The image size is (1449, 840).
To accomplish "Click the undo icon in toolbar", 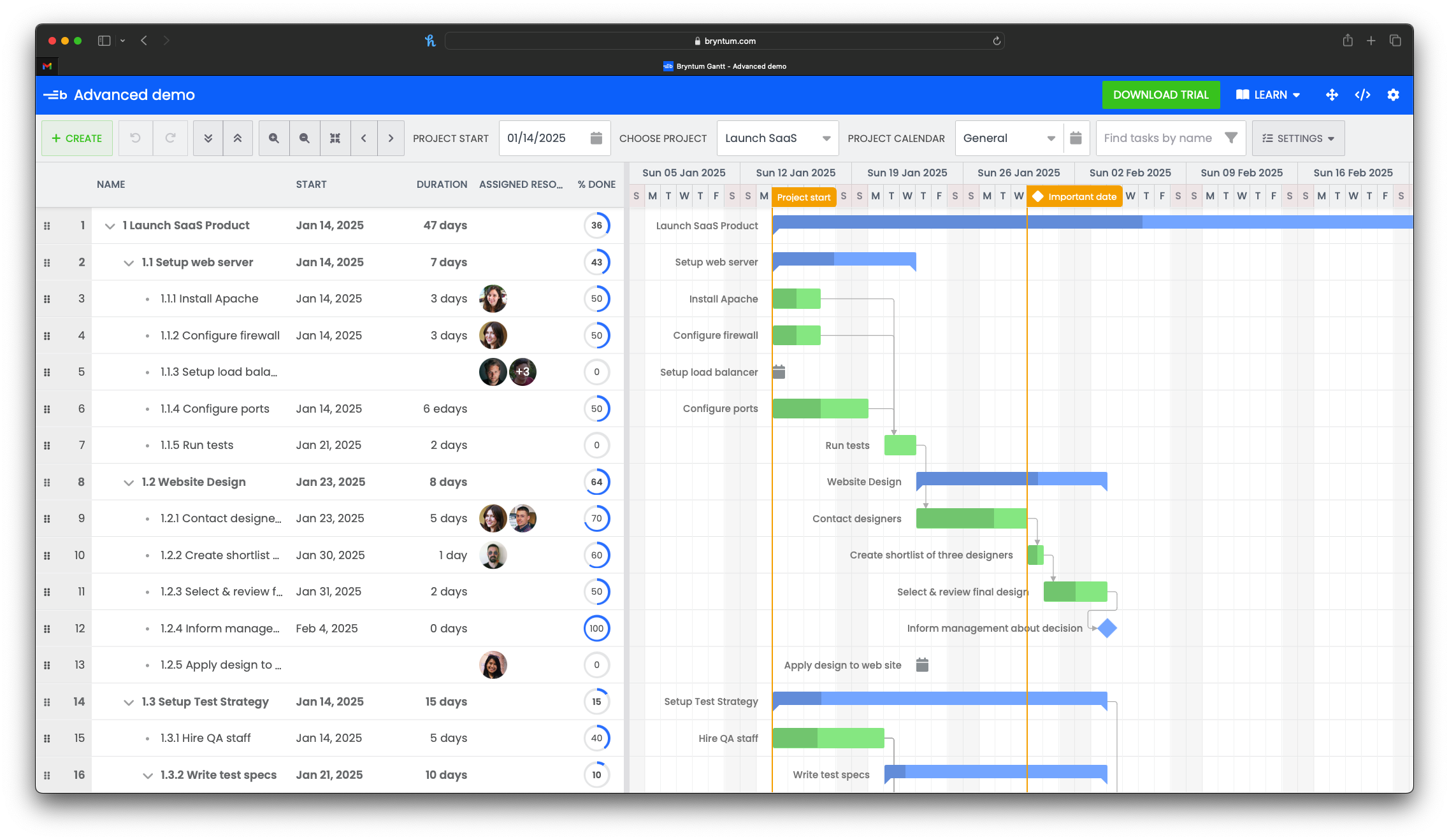I will coord(135,138).
